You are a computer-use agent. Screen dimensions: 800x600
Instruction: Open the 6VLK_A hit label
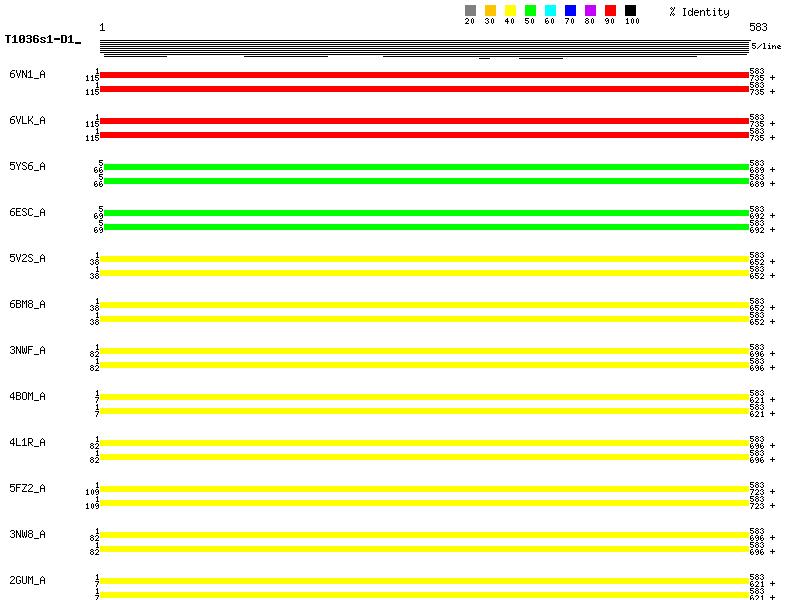click(x=27, y=121)
